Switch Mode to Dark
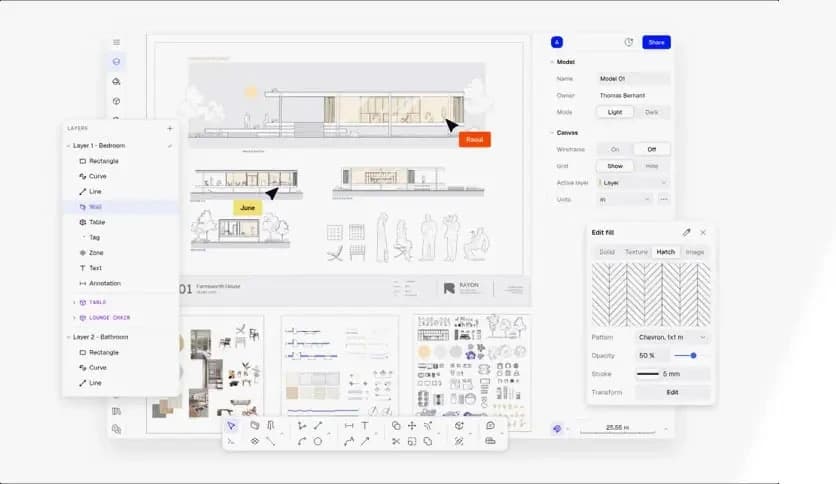This screenshot has height=484, width=836. (651, 112)
